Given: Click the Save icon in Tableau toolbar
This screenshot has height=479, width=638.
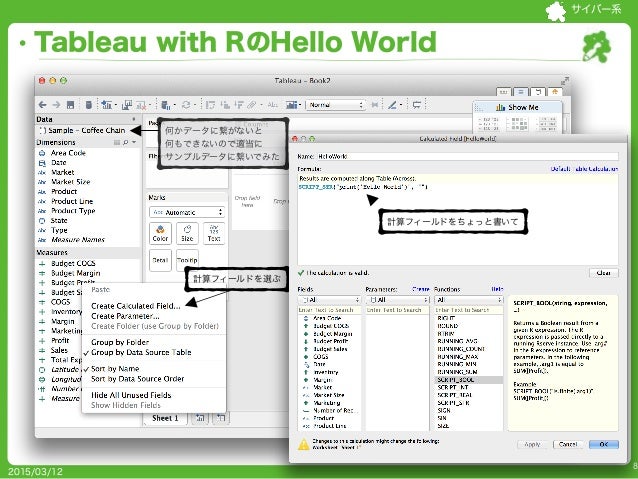Looking at the screenshot, I should 70,105.
